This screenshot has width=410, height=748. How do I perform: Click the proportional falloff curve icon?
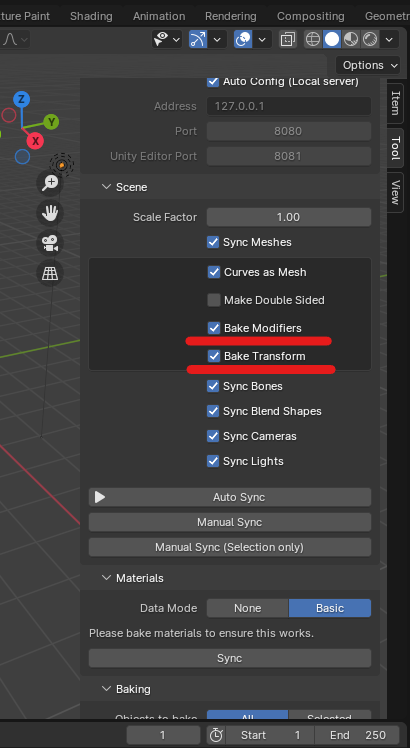click(x=9, y=39)
